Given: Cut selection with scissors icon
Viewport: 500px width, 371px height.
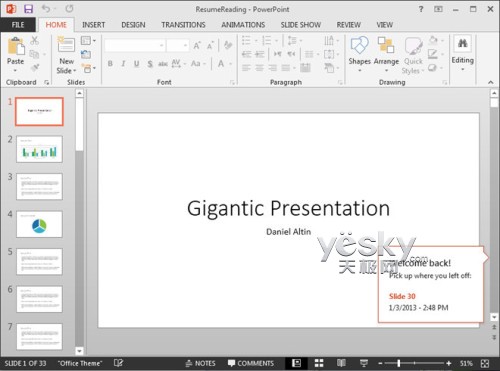Looking at the screenshot, I should (x=34, y=40).
